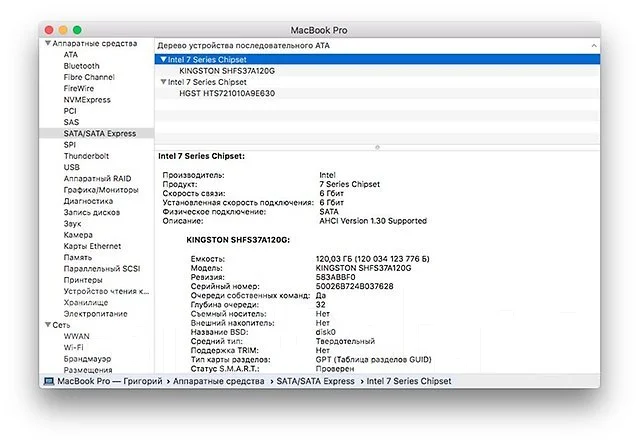Open Параллельный SCSI section

(102, 269)
